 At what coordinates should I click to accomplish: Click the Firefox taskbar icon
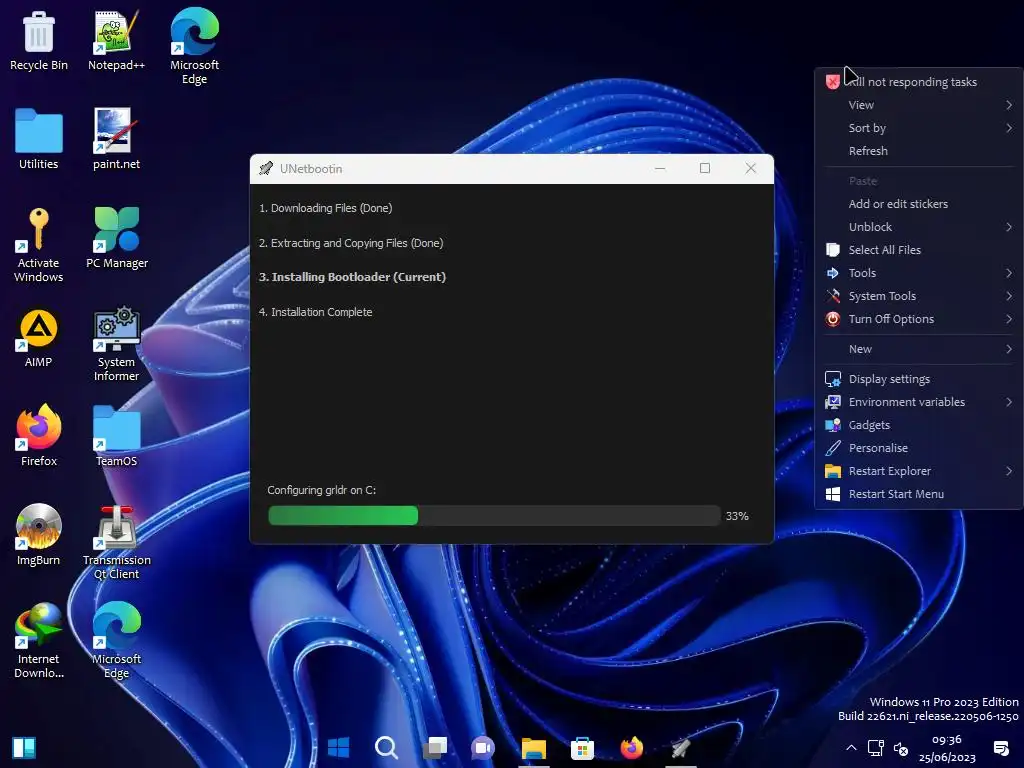pyautogui.click(x=631, y=747)
